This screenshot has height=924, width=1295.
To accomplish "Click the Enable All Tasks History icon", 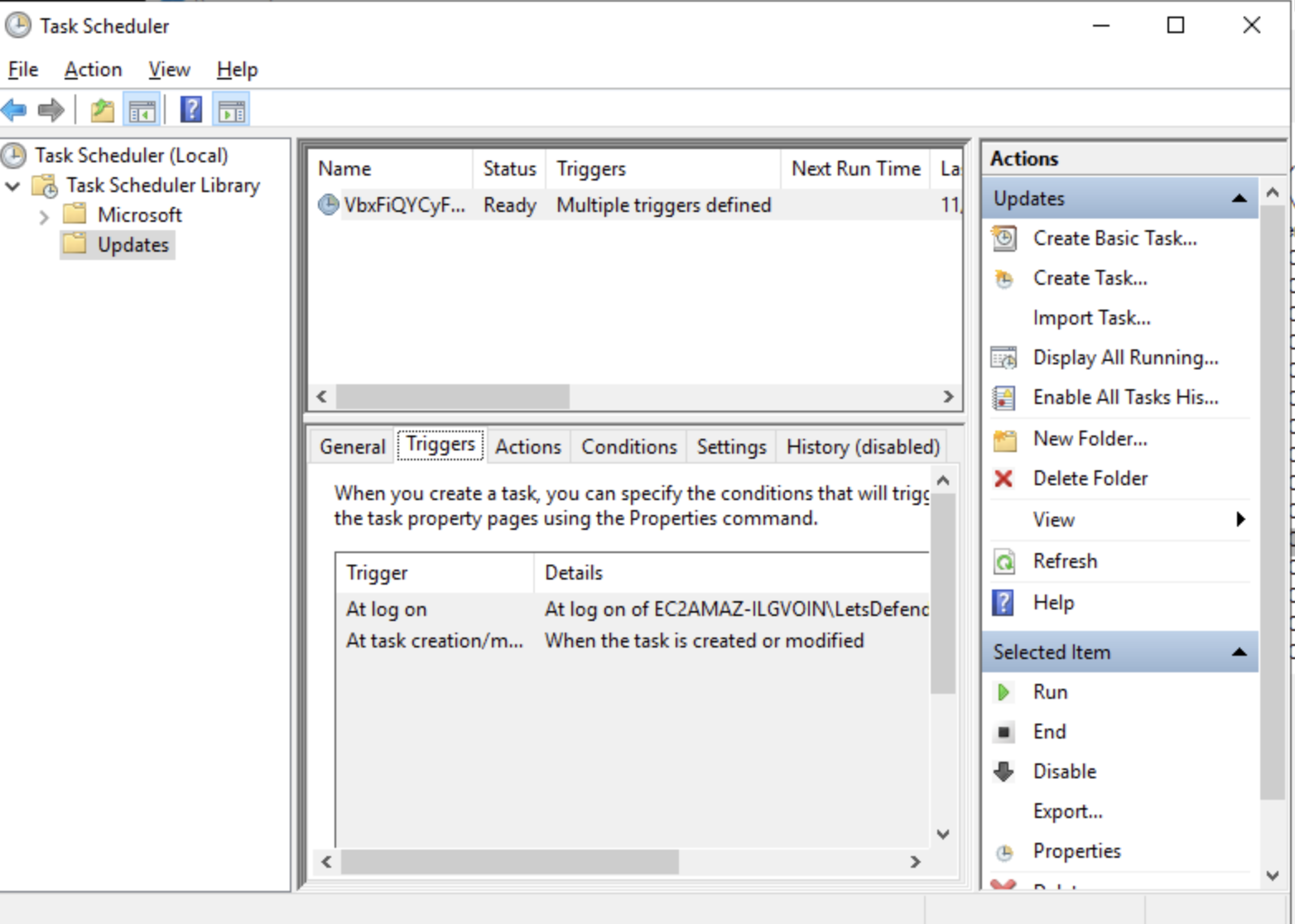I will [1004, 398].
